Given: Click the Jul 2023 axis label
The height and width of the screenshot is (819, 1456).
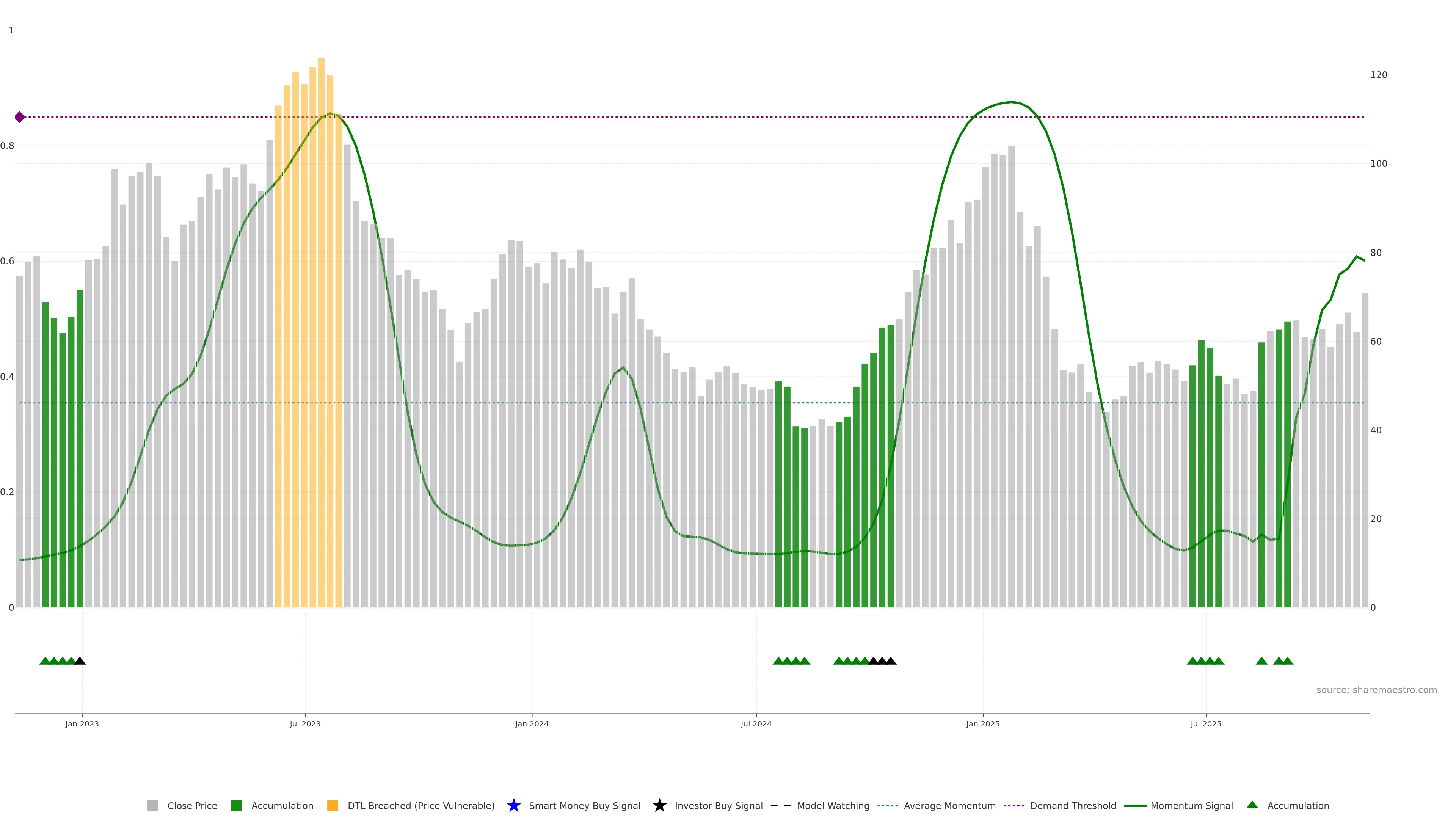Looking at the screenshot, I should [x=304, y=723].
